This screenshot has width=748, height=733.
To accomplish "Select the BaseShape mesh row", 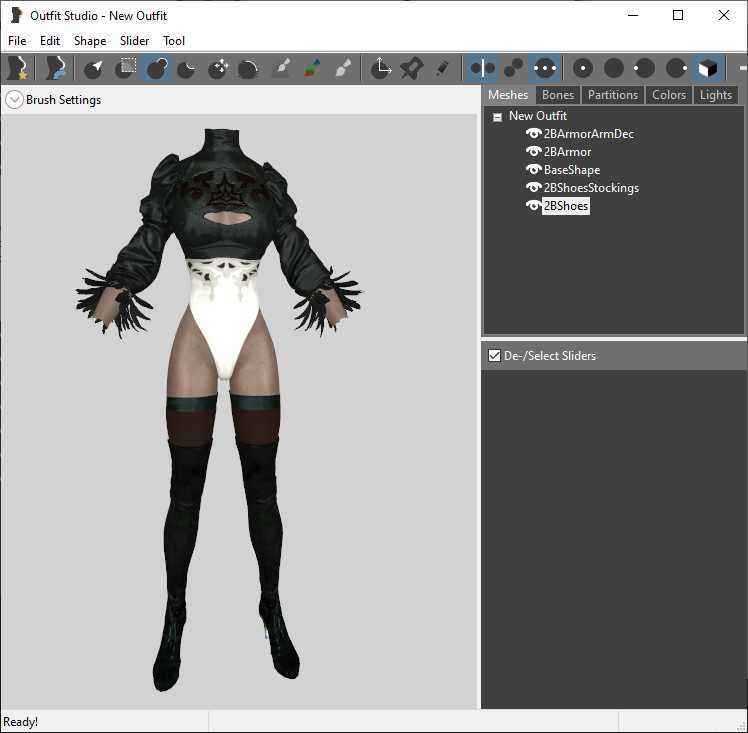I will pyautogui.click(x=572, y=170).
